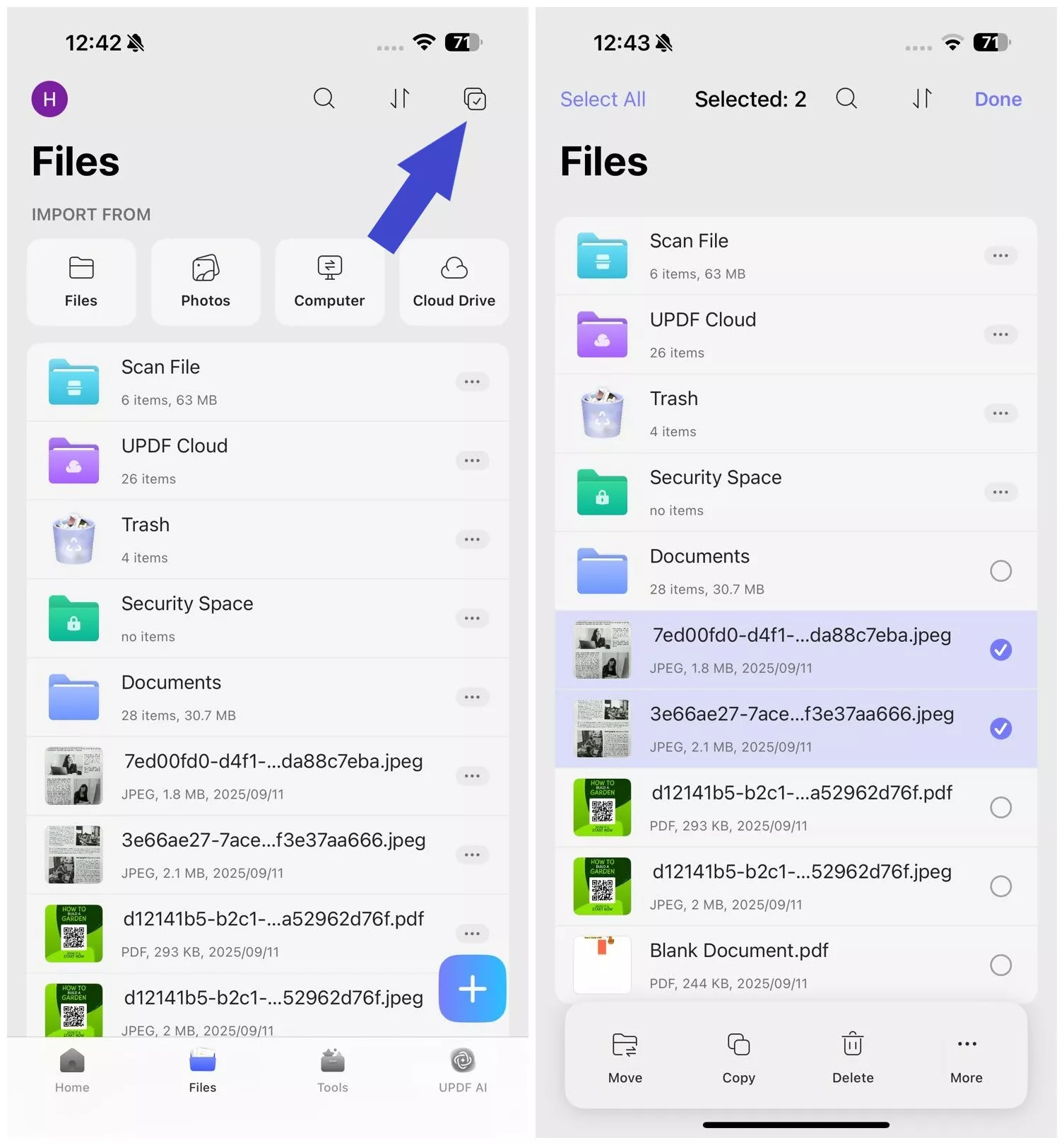The image size is (1064, 1145).
Task: Open More actions in the selection toolbar
Action: [x=967, y=1057]
